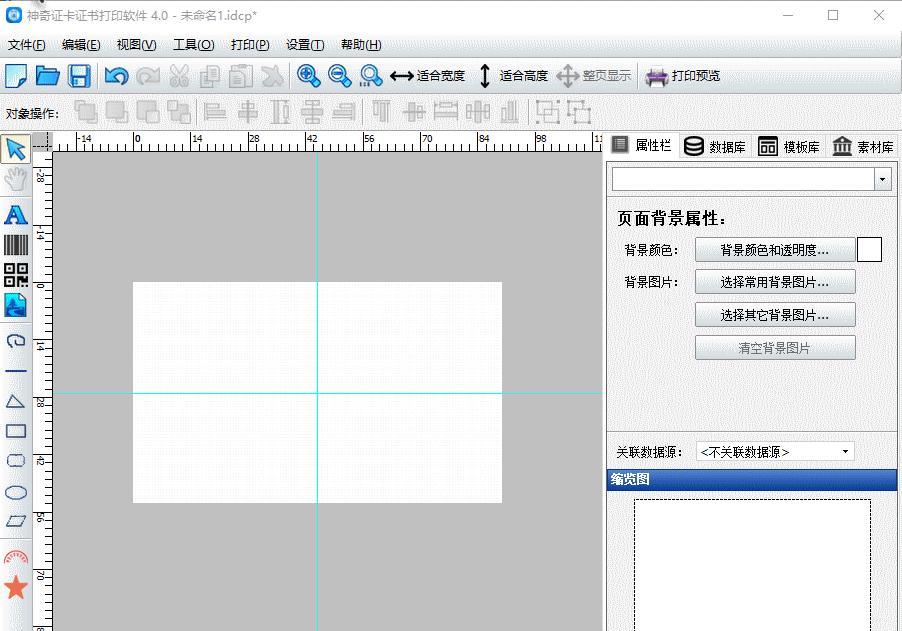Screen dimensions: 902x631
Task: Click the save file floppy icon
Action: click(79, 76)
